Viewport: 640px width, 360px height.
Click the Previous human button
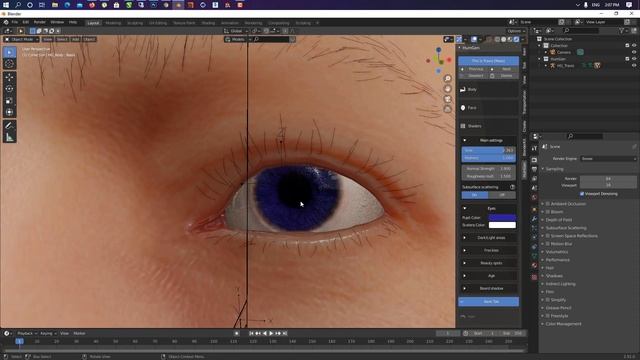[474, 69]
